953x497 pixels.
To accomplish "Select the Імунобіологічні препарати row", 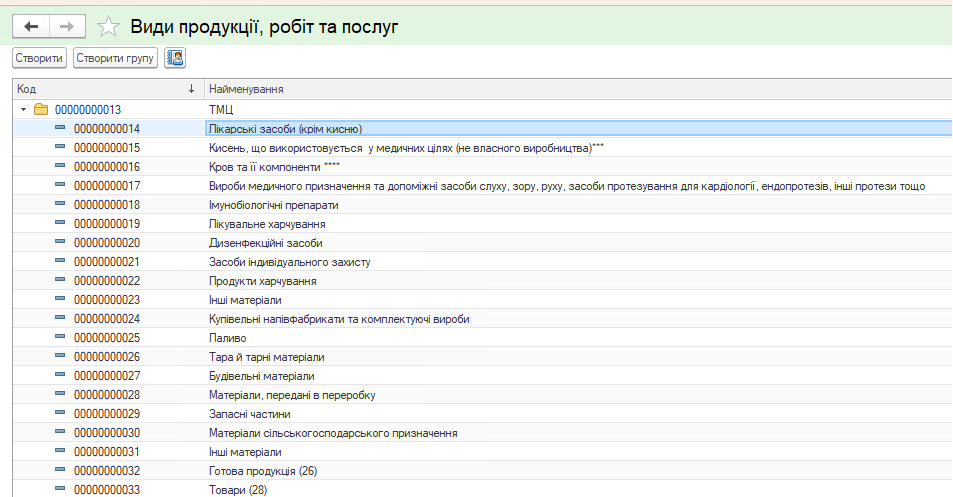I will point(273,204).
